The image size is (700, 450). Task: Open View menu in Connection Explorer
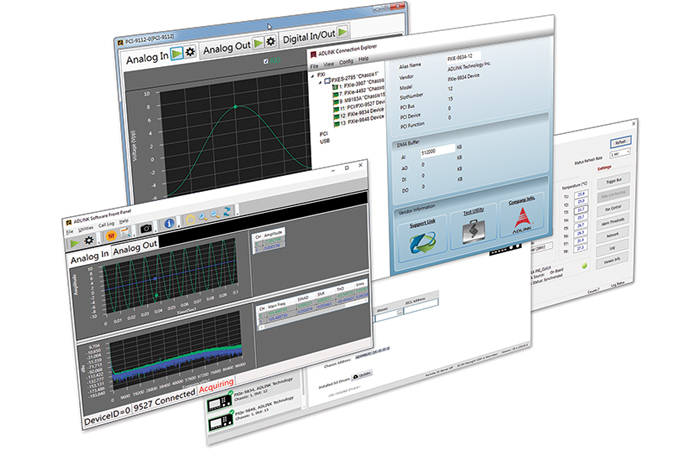tap(329, 64)
